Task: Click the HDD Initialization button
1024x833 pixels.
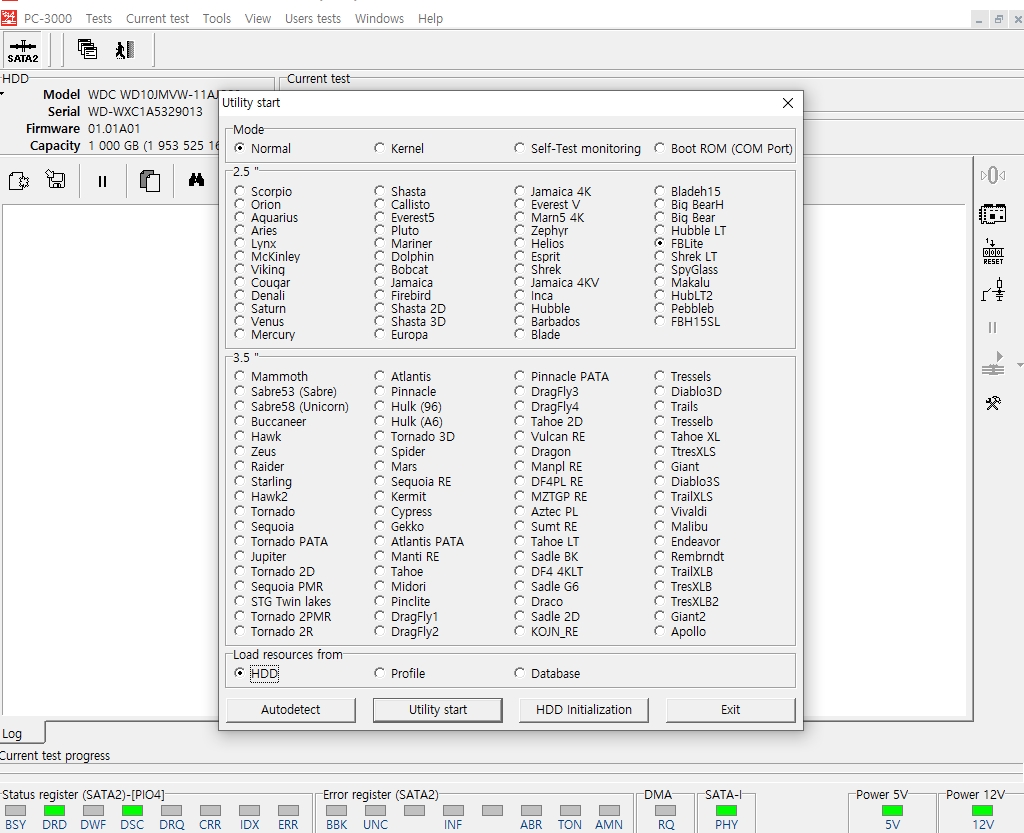Action: tap(584, 709)
